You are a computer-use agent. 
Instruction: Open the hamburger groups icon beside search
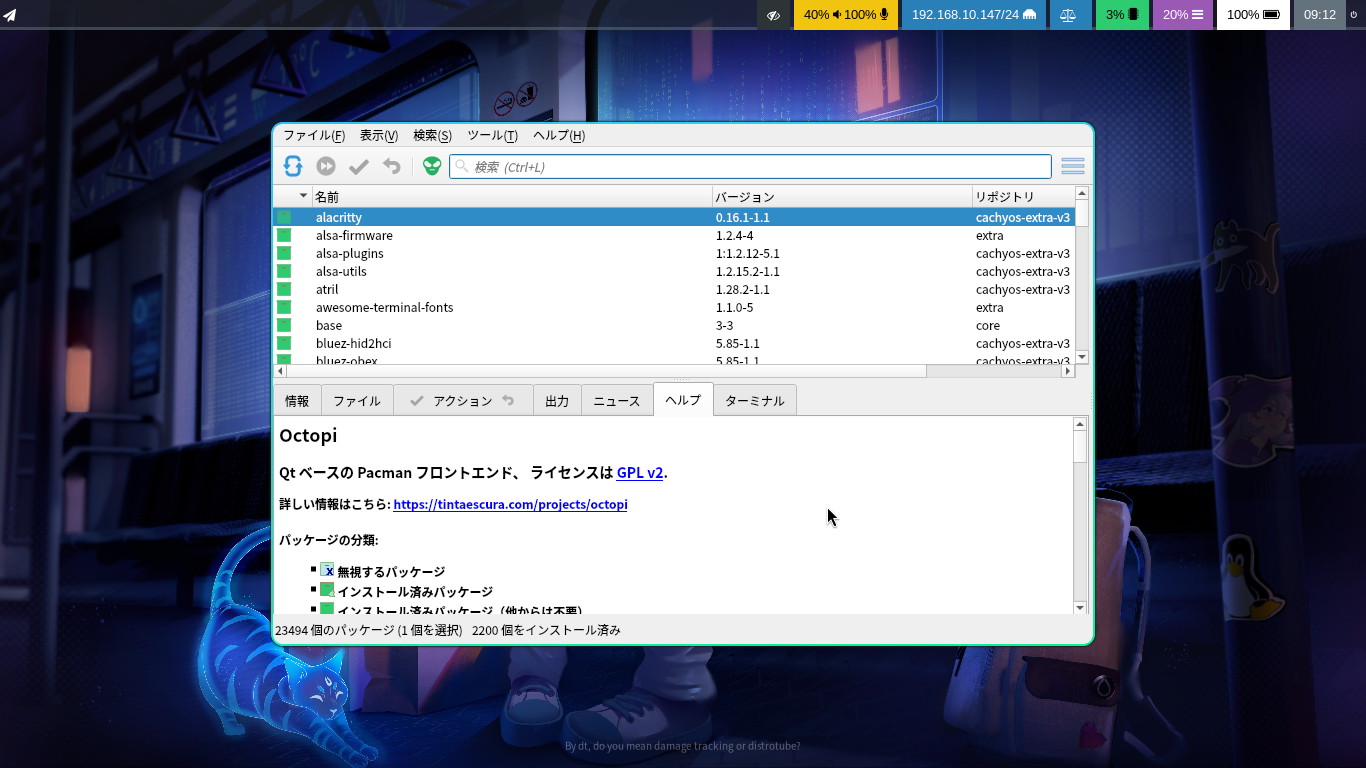coord(1072,166)
